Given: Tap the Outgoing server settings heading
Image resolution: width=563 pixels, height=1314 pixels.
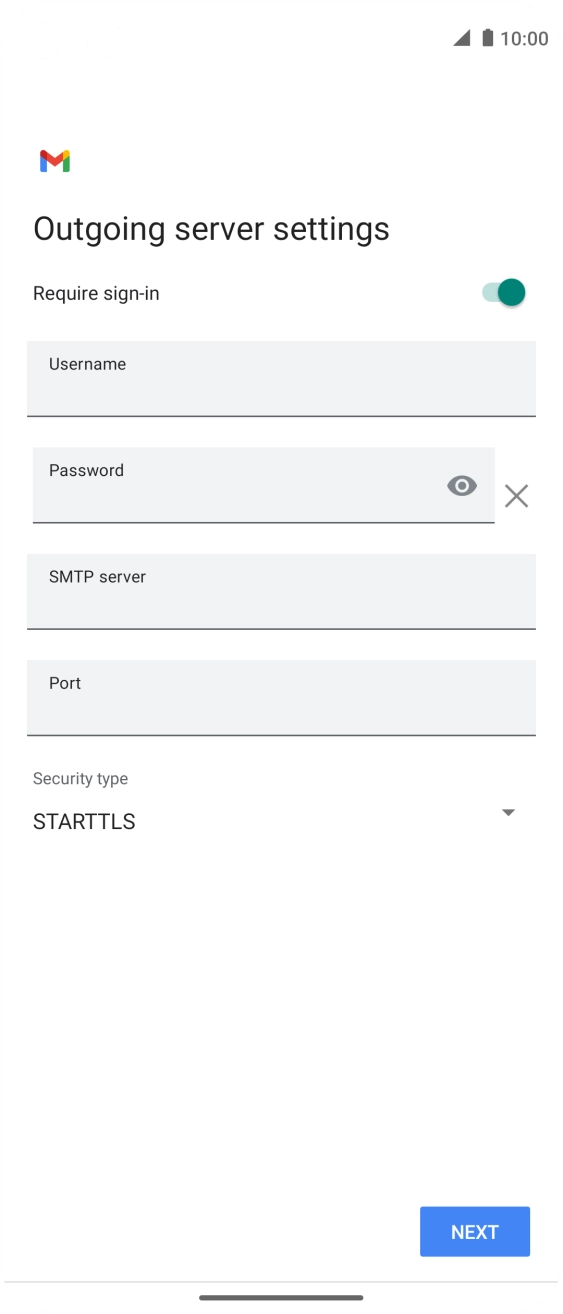Looking at the screenshot, I should 211,229.
